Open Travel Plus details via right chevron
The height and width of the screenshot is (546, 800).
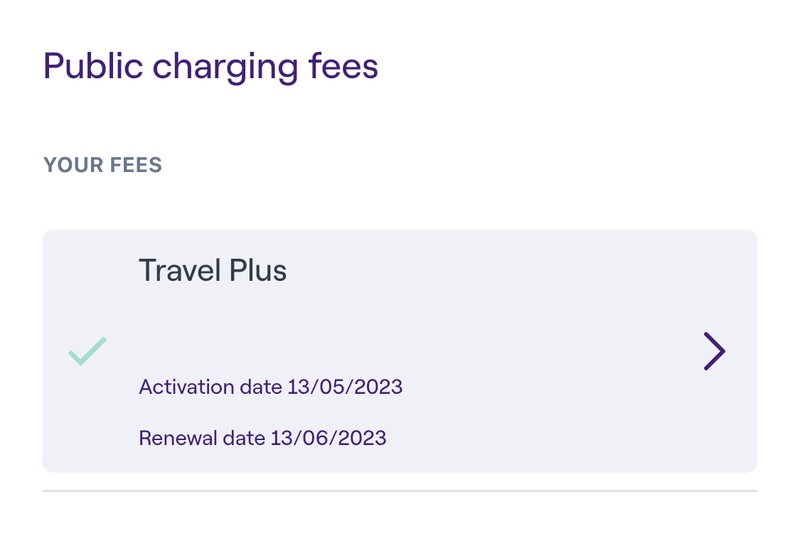(714, 351)
